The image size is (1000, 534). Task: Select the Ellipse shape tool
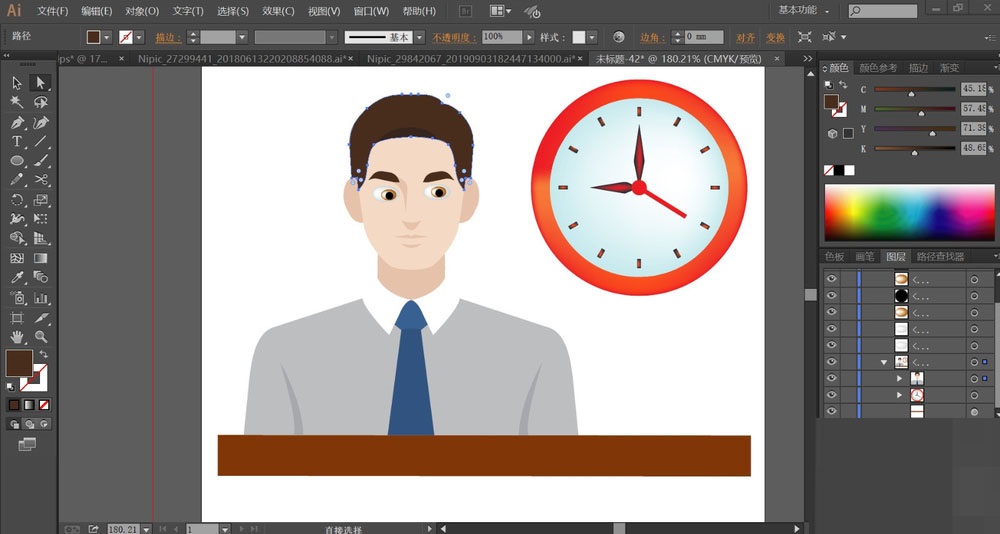(17, 161)
